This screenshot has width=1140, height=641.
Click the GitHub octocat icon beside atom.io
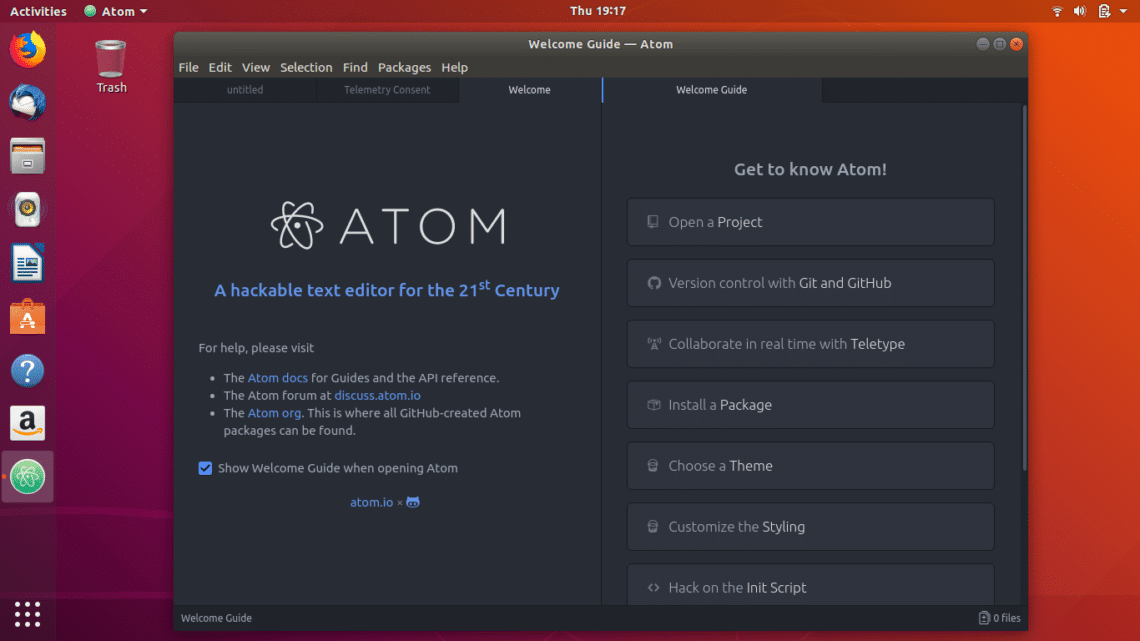tap(413, 502)
